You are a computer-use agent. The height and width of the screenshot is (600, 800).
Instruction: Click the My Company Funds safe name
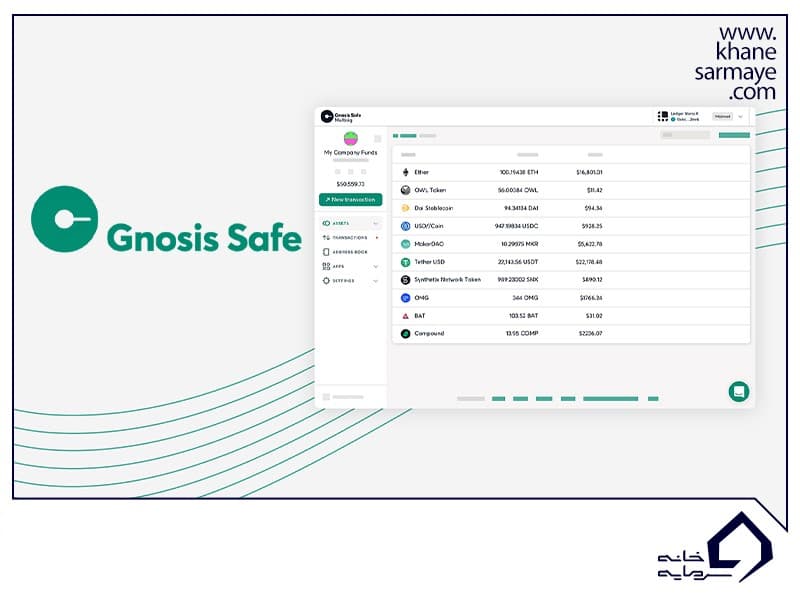coord(351,153)
